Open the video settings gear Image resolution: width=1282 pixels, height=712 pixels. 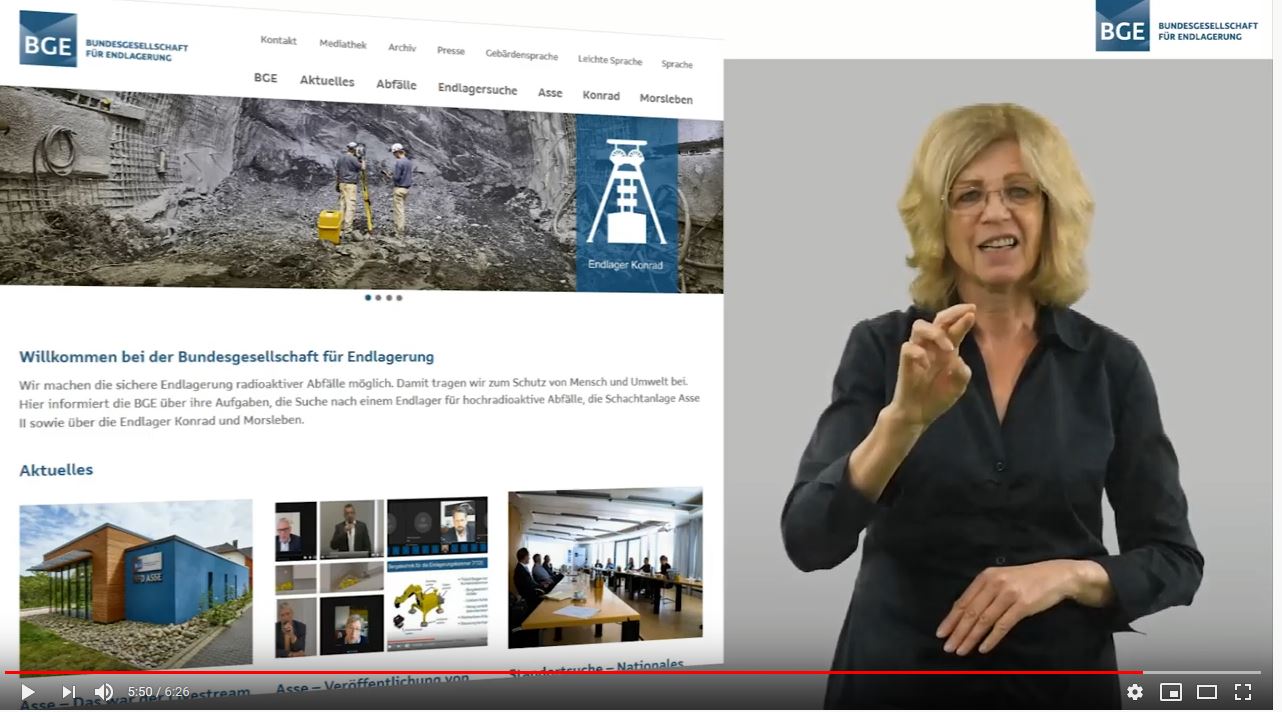click(x=1135, y=692)
